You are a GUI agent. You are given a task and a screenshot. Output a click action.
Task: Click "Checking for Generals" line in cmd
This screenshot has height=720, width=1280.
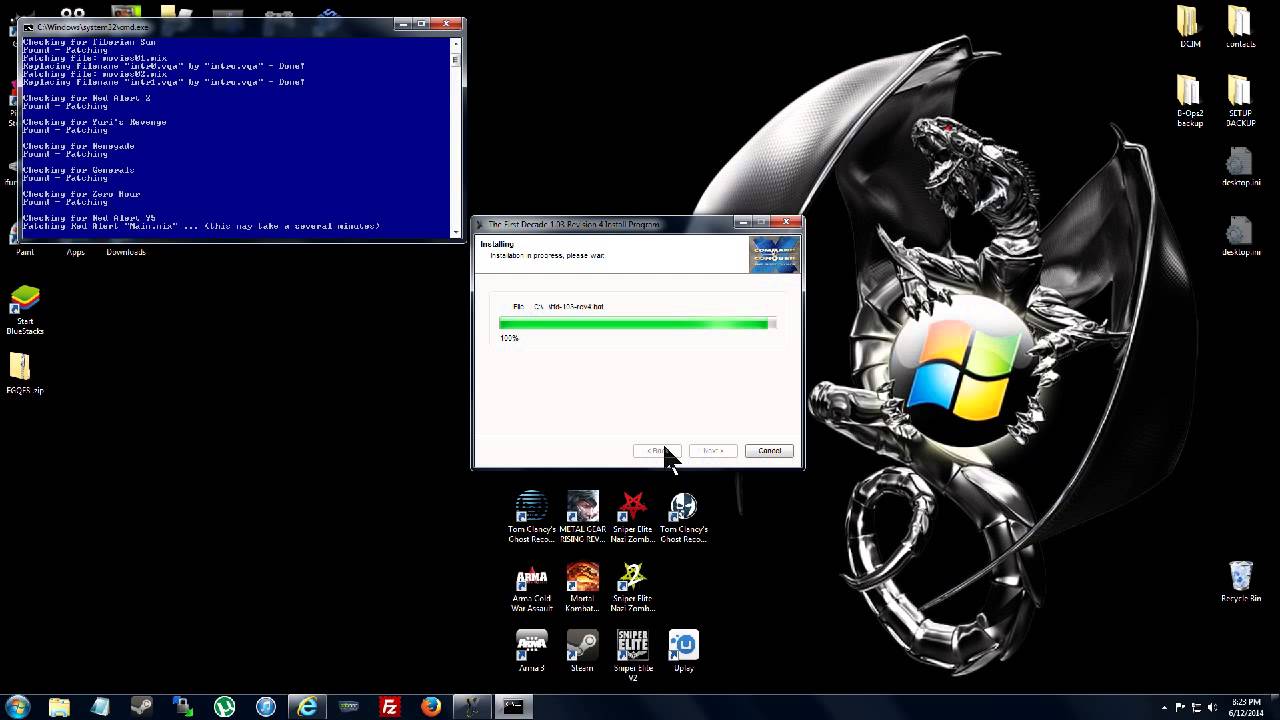[x=79, y=170]
